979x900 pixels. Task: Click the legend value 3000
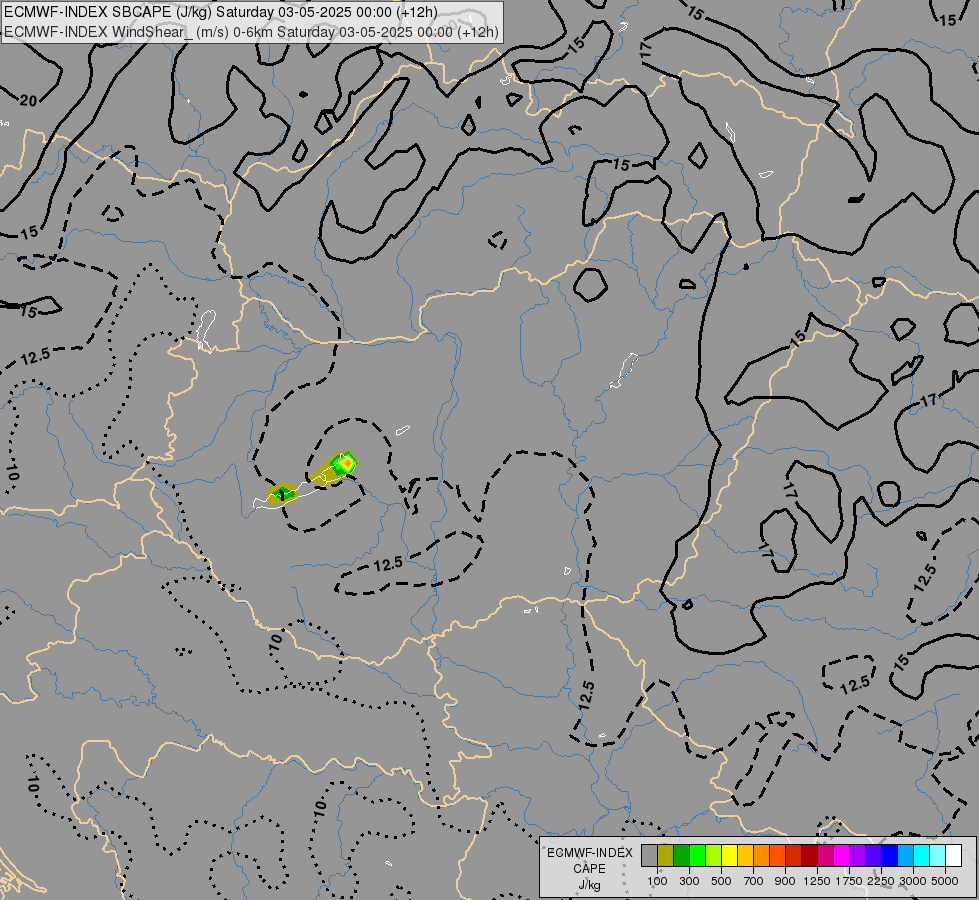913,881
